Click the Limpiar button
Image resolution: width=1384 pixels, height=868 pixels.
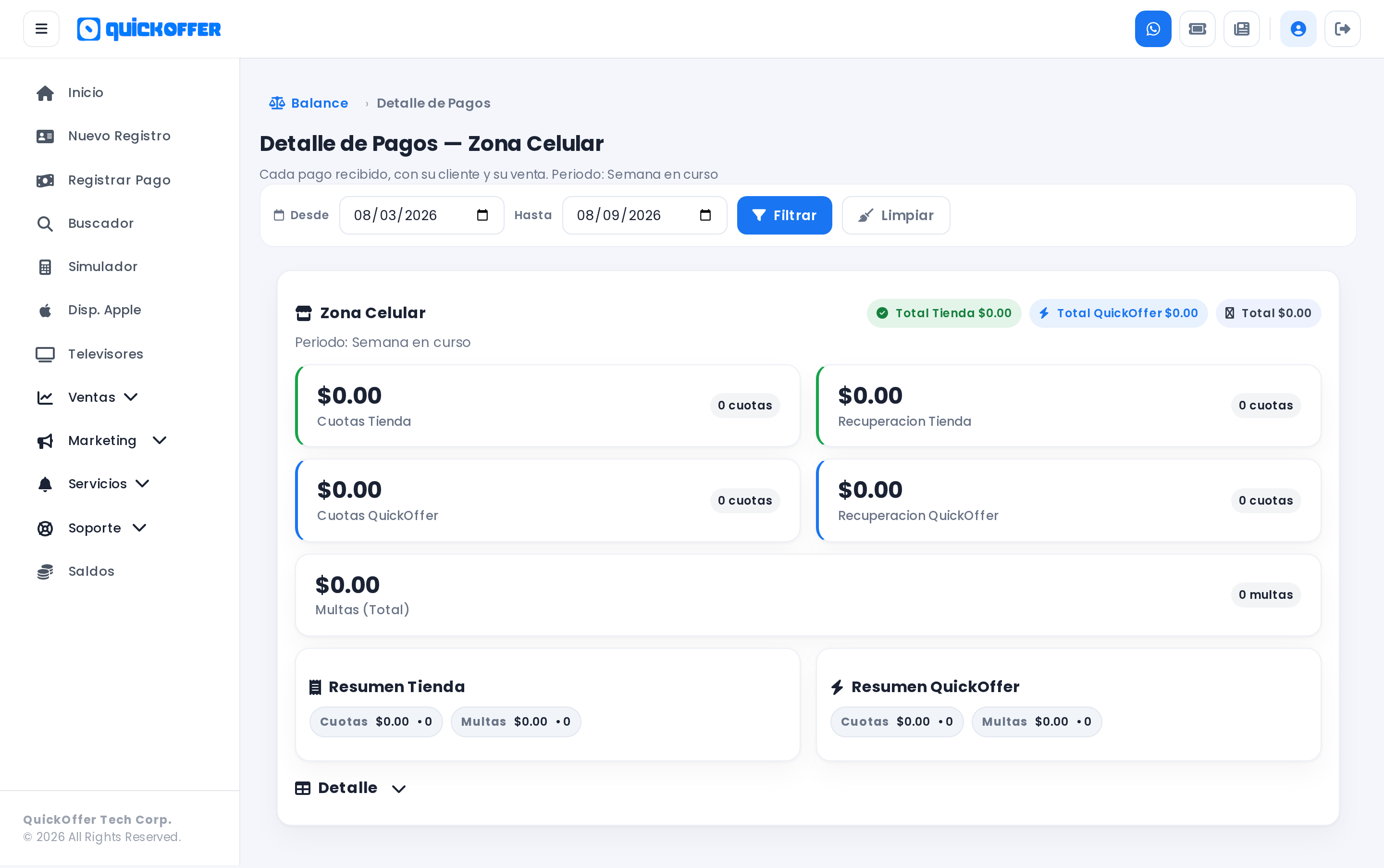(895, 215)
